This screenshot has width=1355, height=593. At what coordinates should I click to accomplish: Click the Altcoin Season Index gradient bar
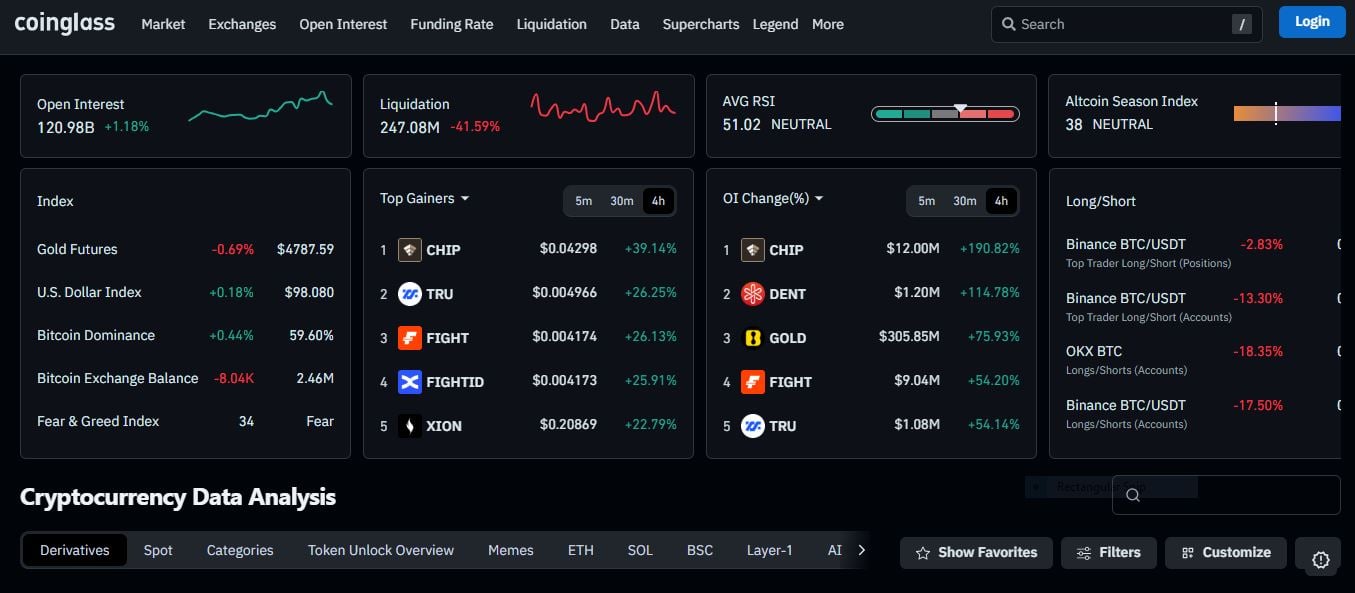1287,113
